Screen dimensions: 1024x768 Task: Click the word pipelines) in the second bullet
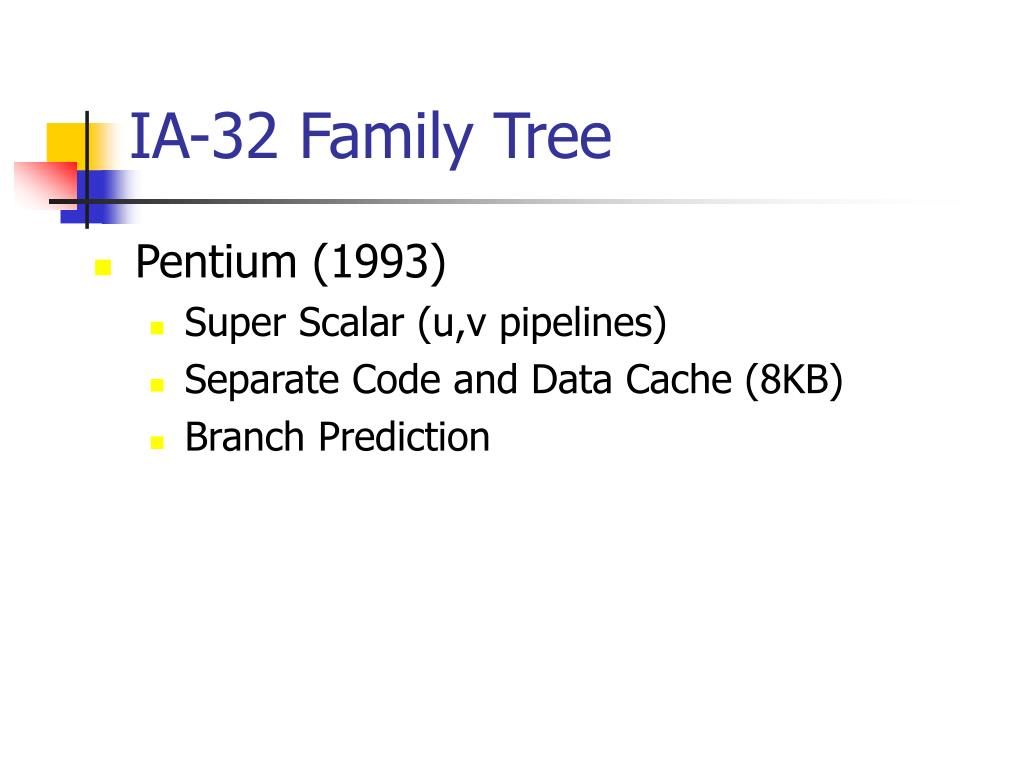[x=583, y=323]
